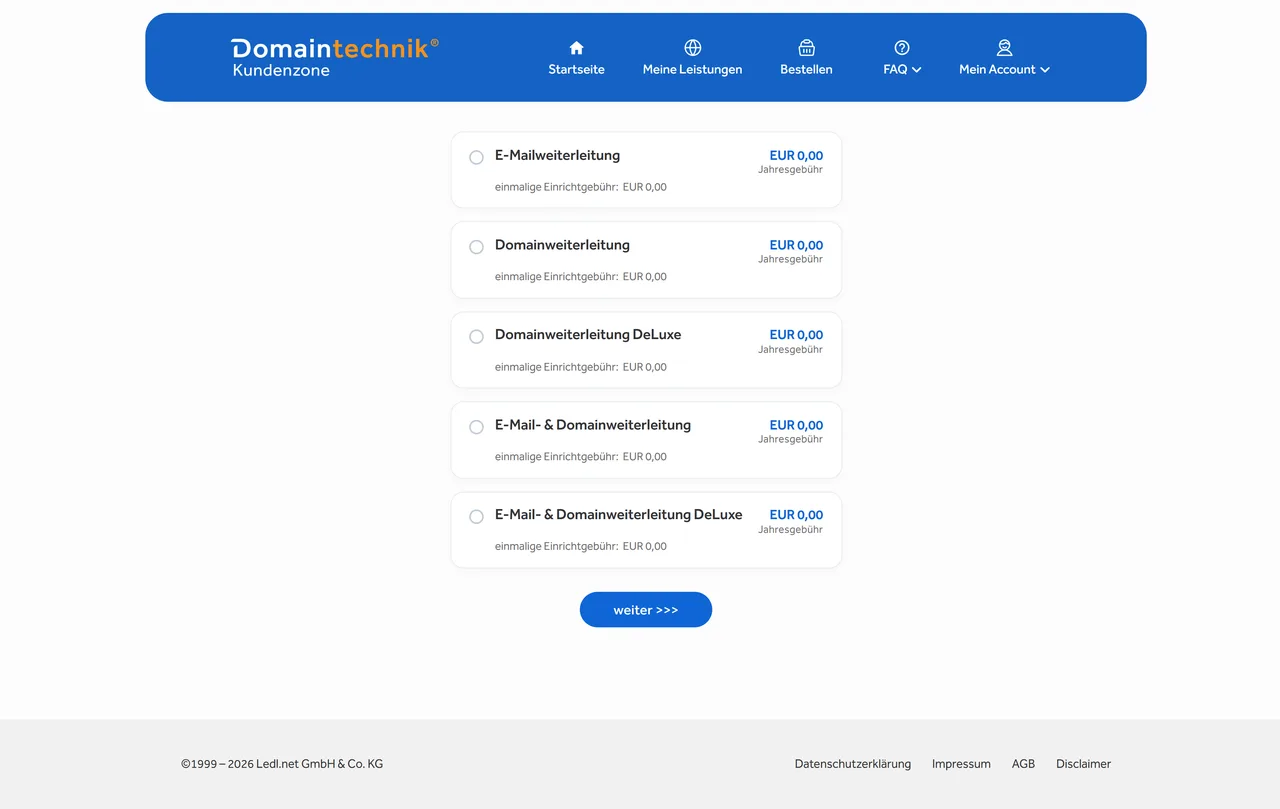1280x809 pixels.
Task: Open the Bestellen menu item
Action: pos(806,69)
